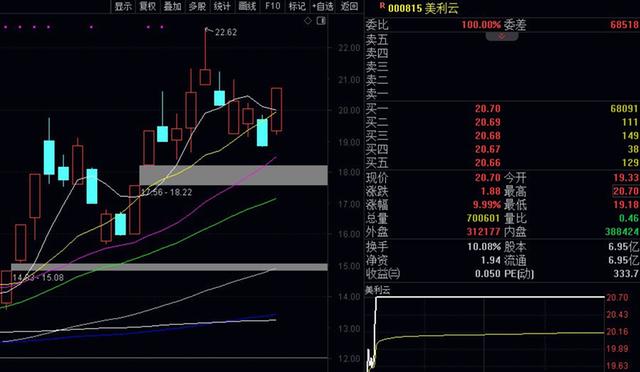Screen dimensions: 640x372
Task: Click the 卖一 row label
Action: click(x=377, y=94)
